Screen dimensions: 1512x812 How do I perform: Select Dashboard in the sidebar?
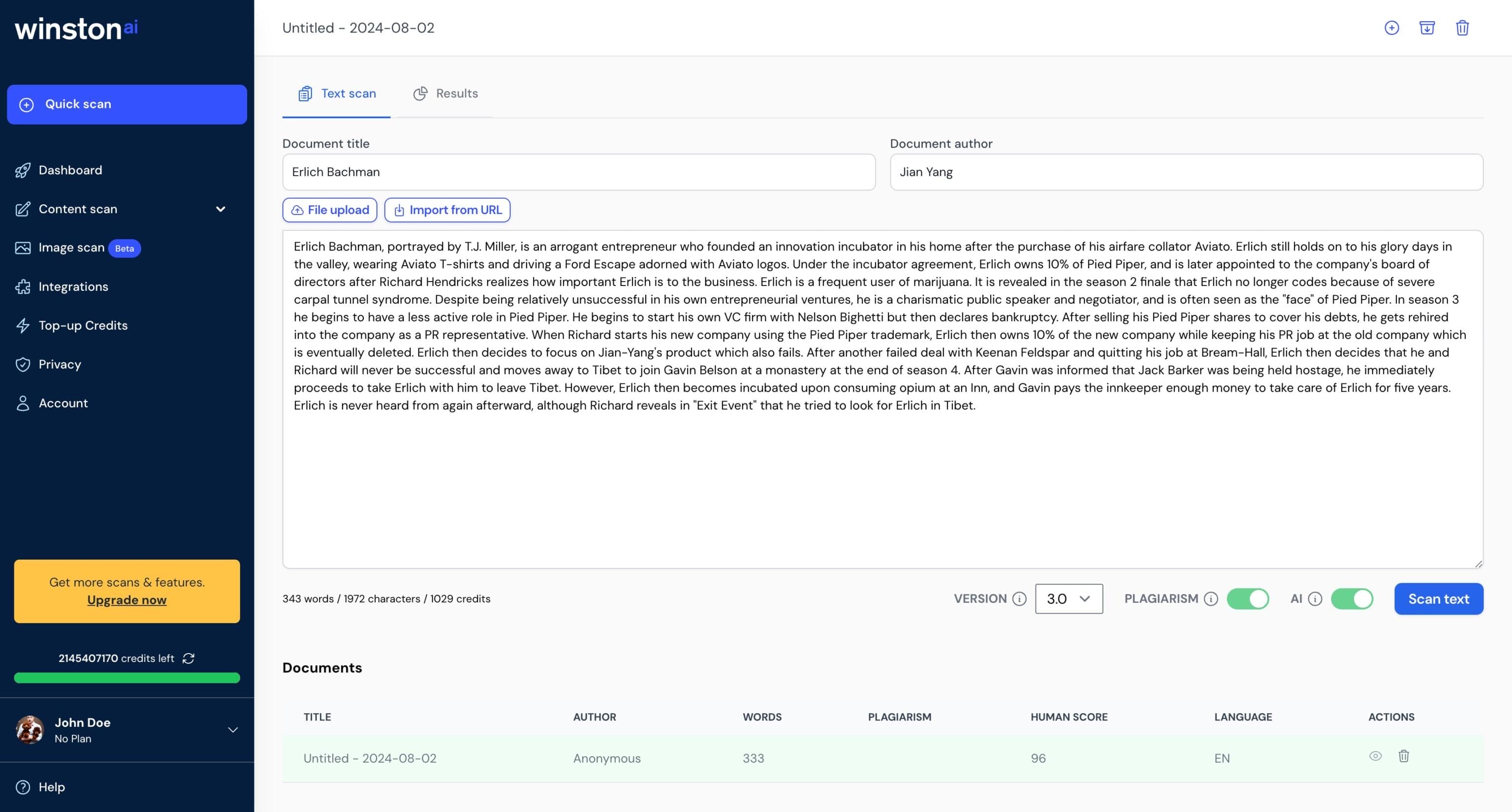point(70,170)
